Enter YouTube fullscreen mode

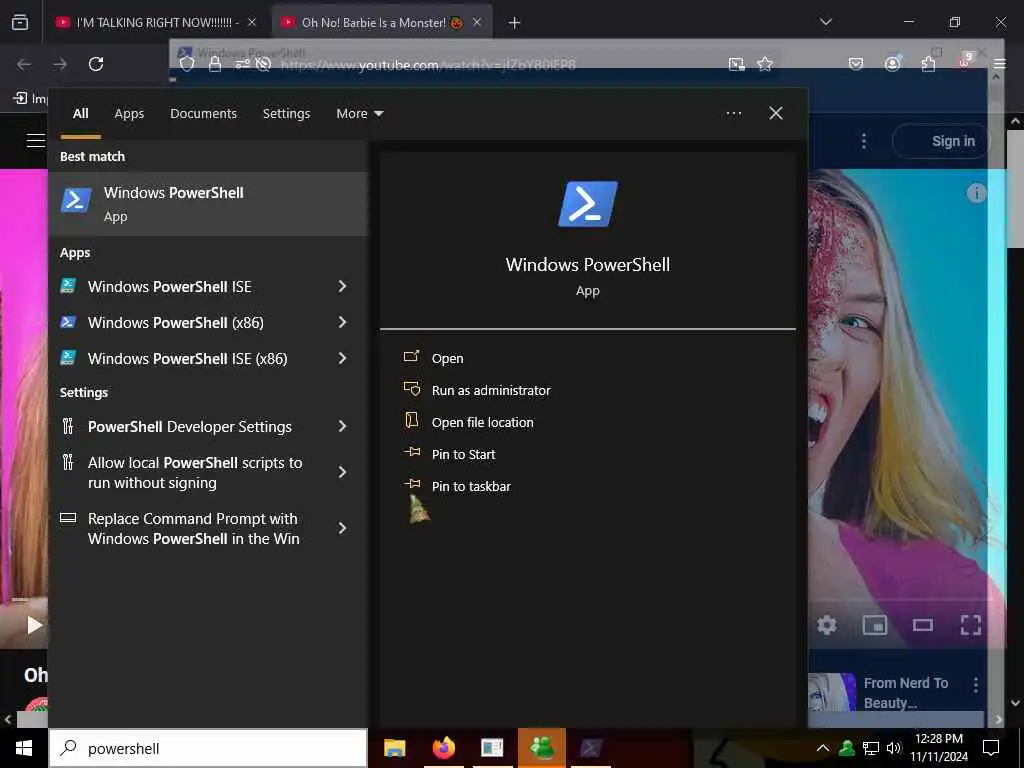(x=970, y=625)
